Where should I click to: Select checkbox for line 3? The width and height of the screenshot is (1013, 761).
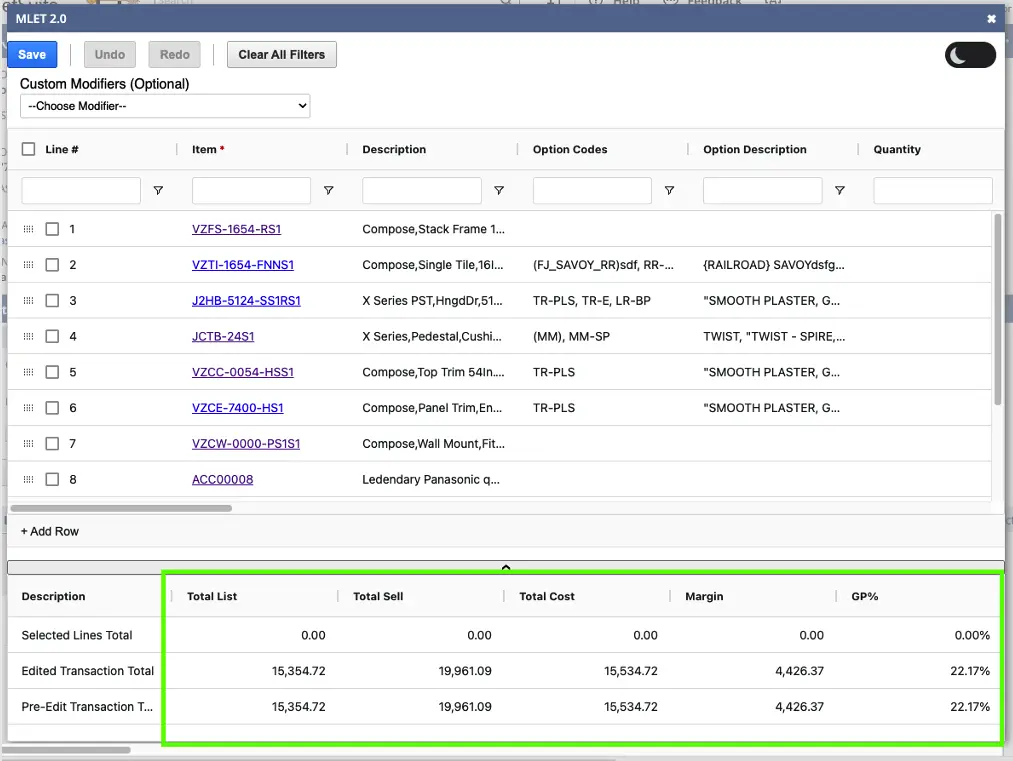tap(52, 300)
